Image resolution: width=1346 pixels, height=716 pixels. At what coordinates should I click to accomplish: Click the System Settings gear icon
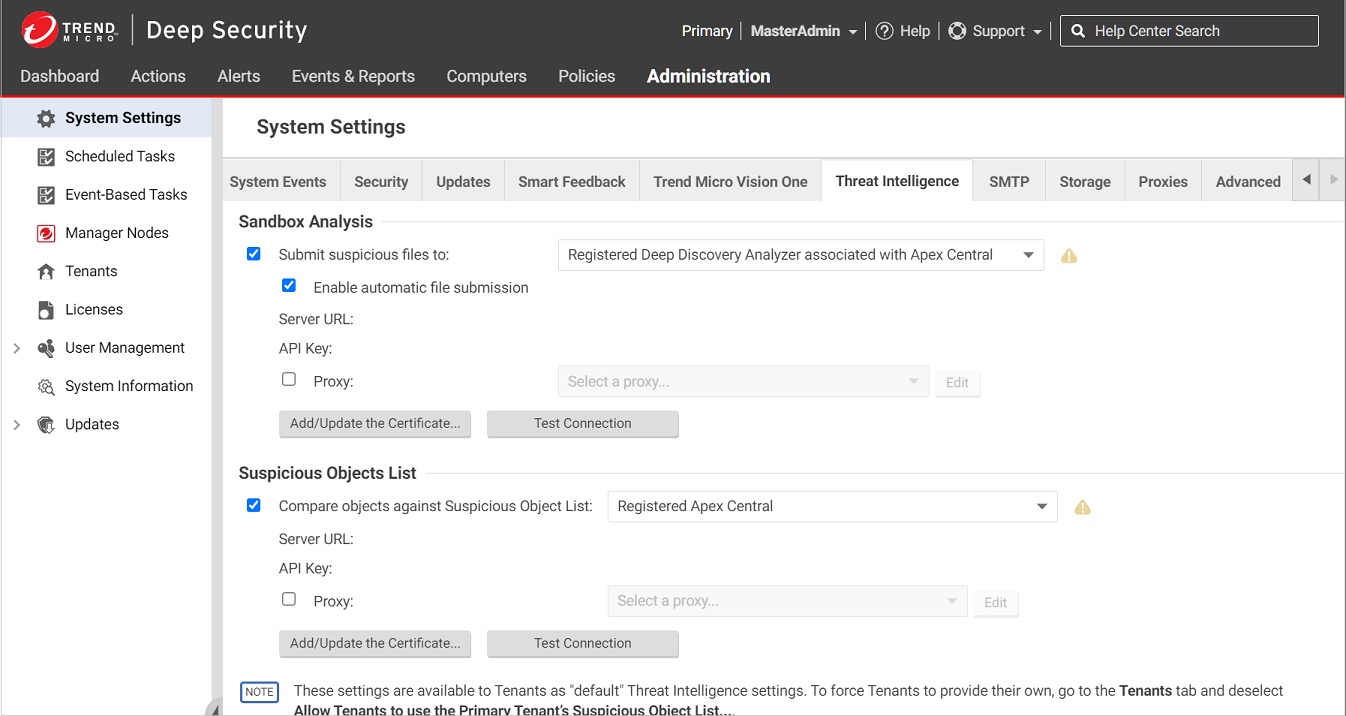(x=46, y=119)
